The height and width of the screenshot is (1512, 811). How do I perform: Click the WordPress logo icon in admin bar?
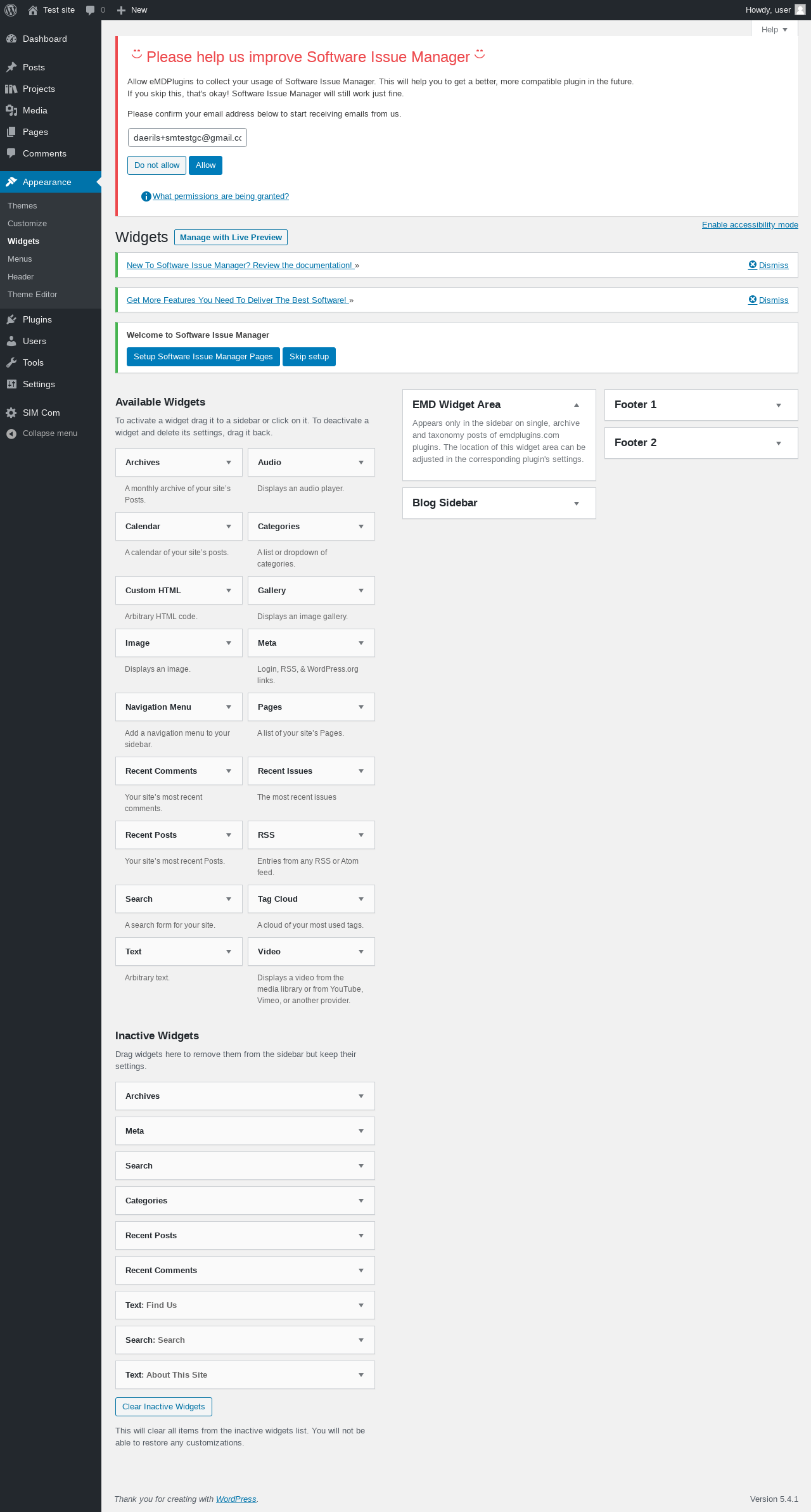pyautogui.click(x=11, y=10)
